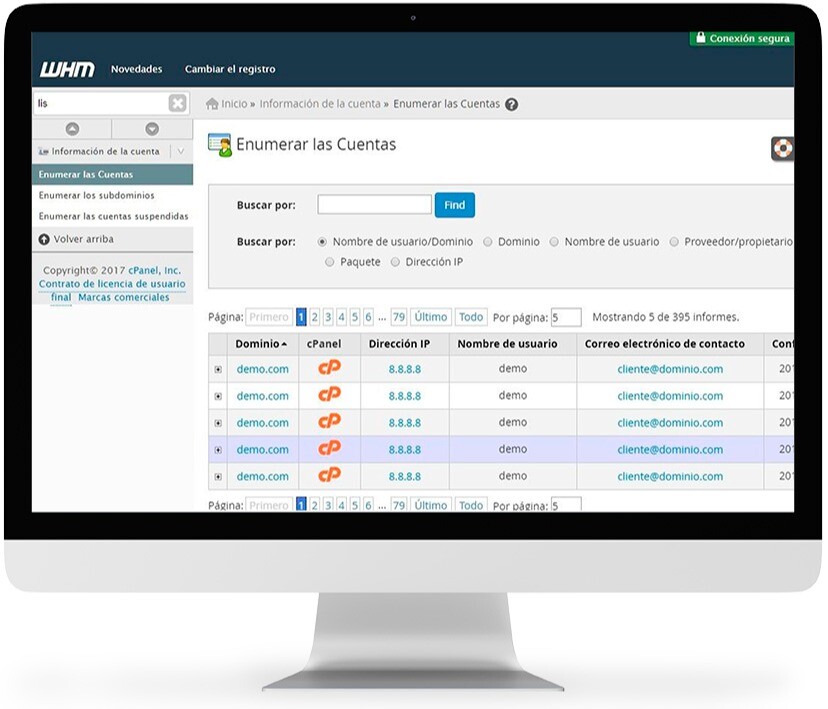The width and height of the screenshot is (828, 709).
Task: Click the Conexión segura lock badge
Action: [743, 37]
